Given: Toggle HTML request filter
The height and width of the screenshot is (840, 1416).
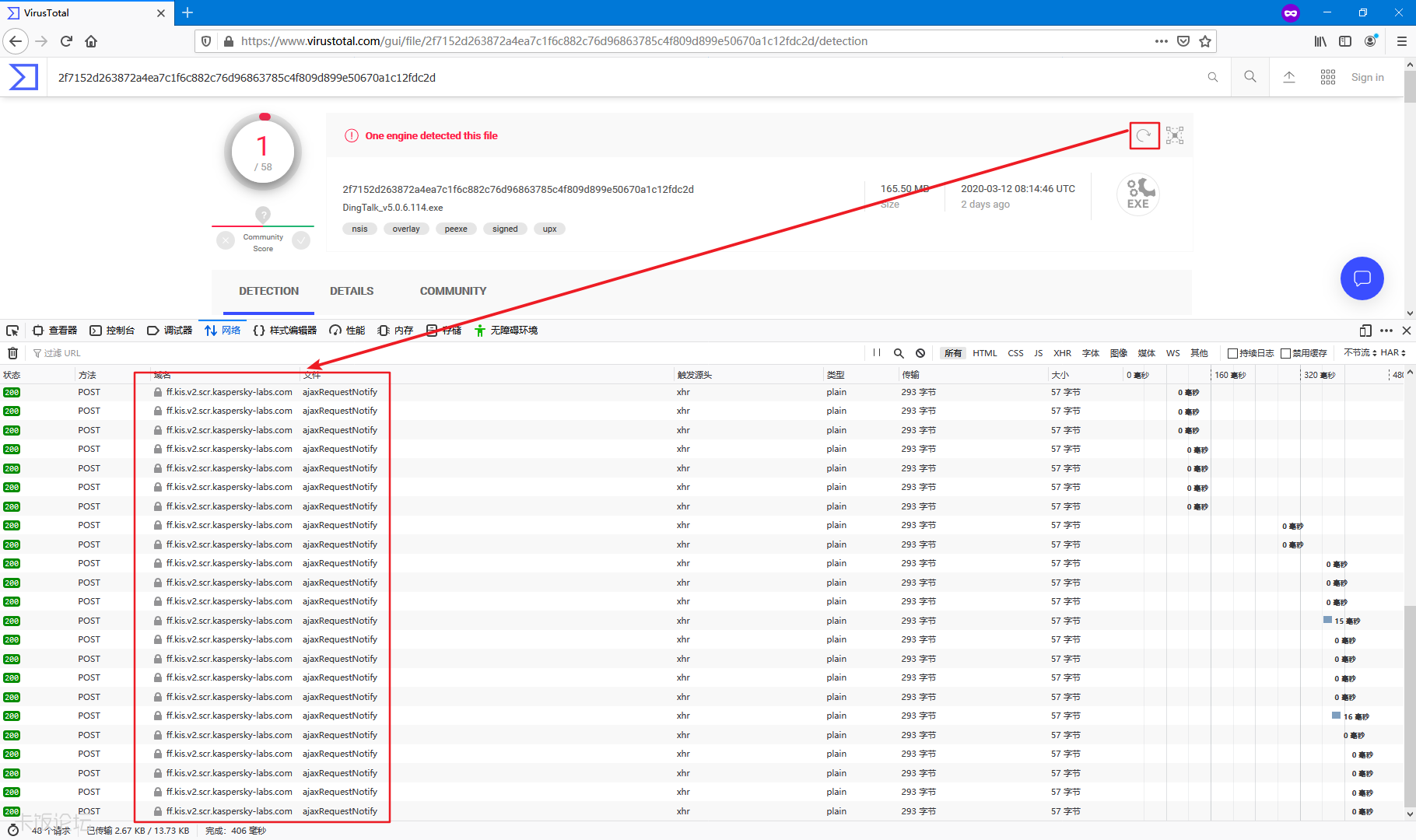Looking at the screenshot, I should pos(985,353).
